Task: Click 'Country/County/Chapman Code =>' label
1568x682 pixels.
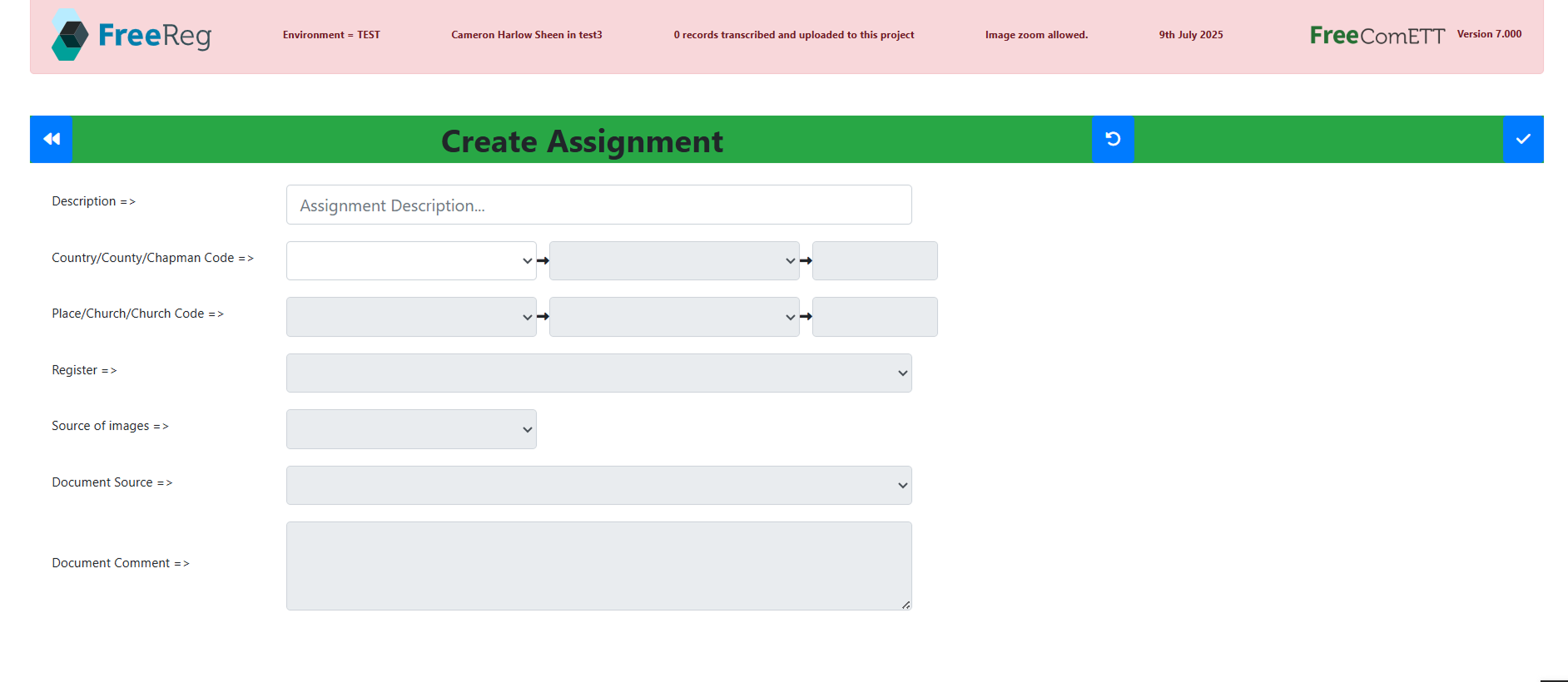Action: pyautogui.click(x=152, y=258)
